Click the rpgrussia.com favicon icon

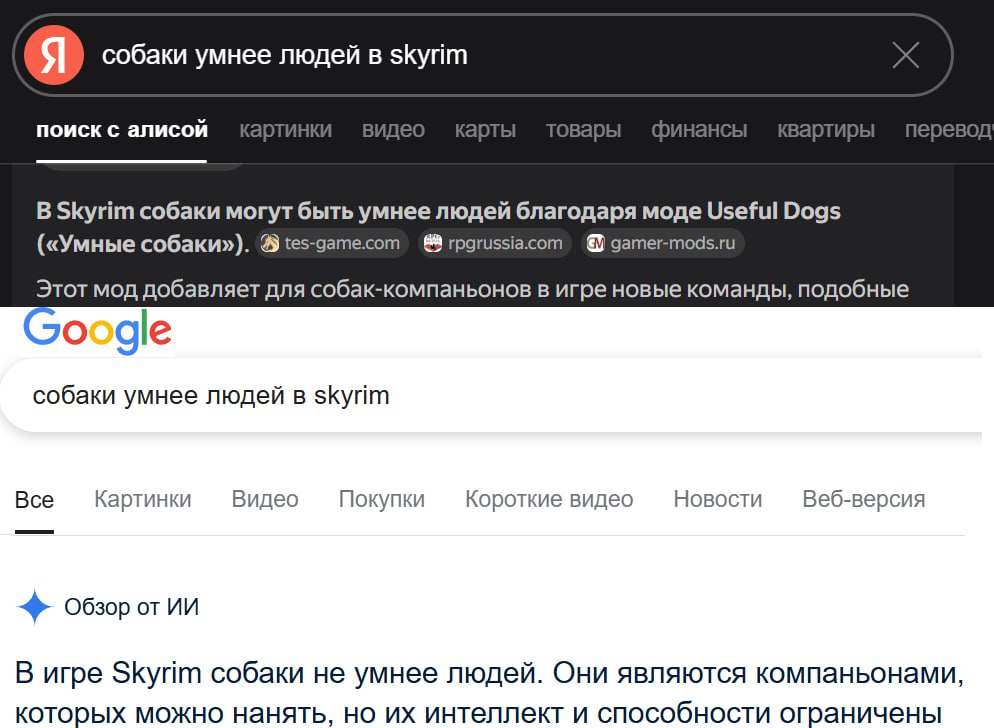coord(433,243)
